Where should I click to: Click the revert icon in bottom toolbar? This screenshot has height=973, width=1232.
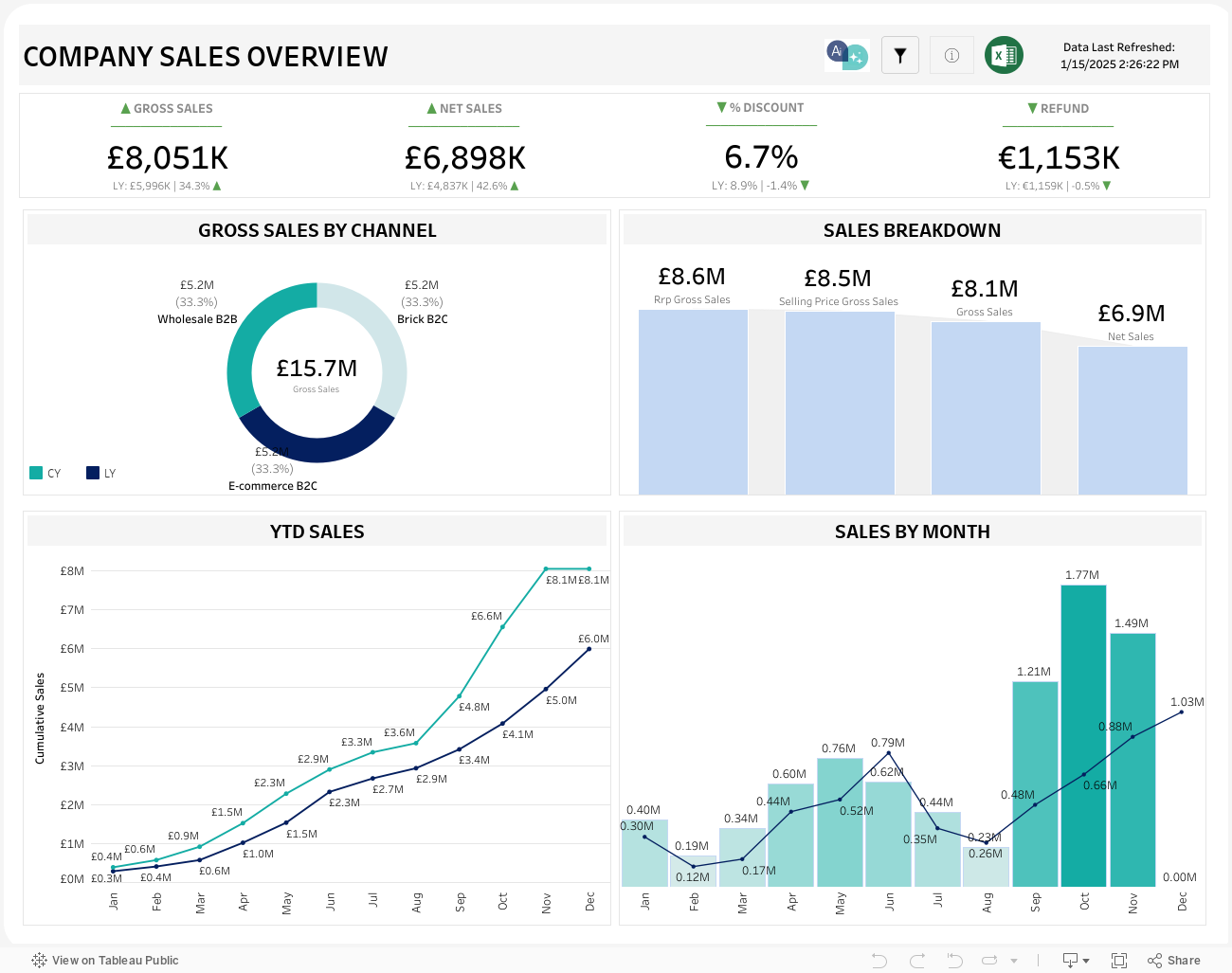click(954, 961)
